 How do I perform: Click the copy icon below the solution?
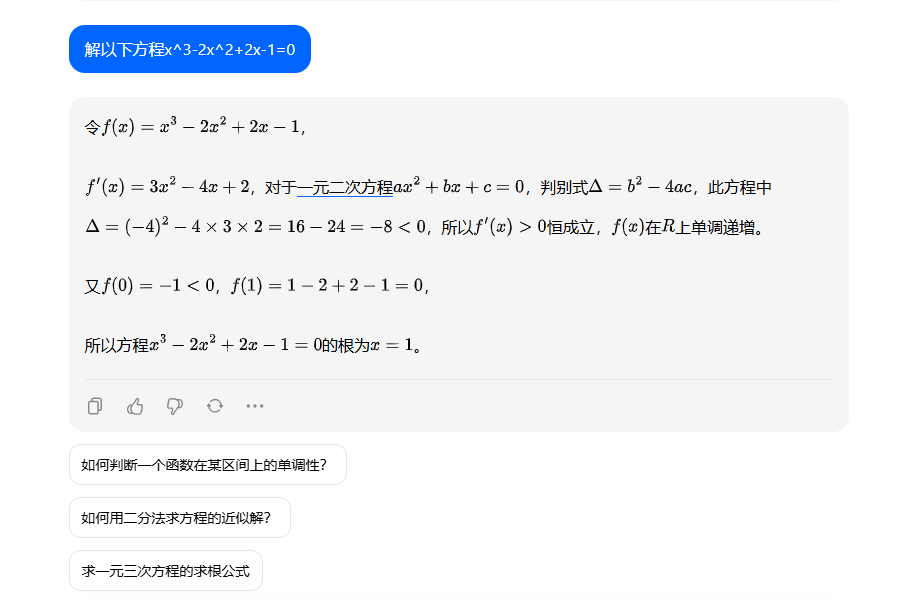point(94,406)
